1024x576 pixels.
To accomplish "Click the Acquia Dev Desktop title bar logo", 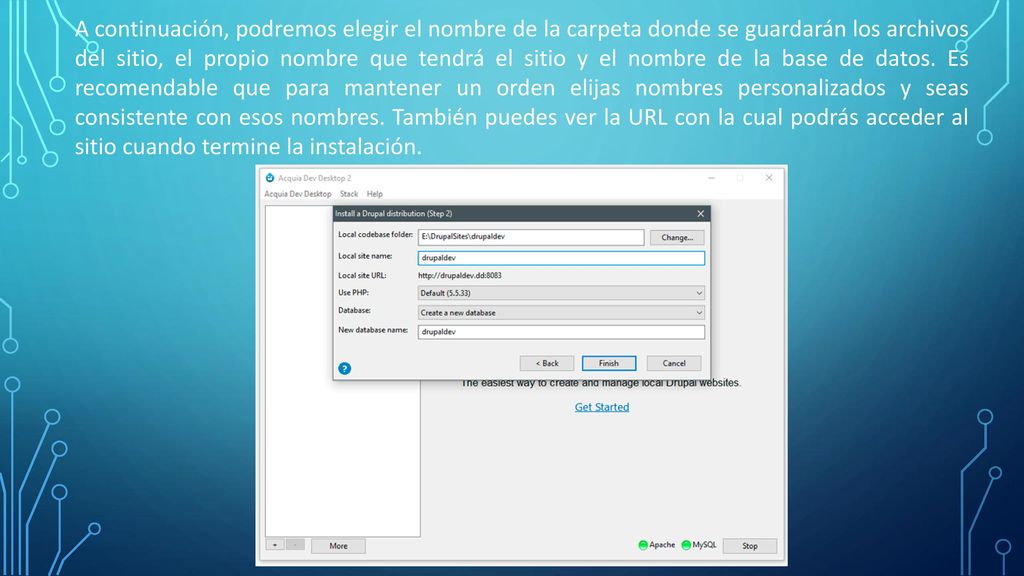I will [270, 178].
